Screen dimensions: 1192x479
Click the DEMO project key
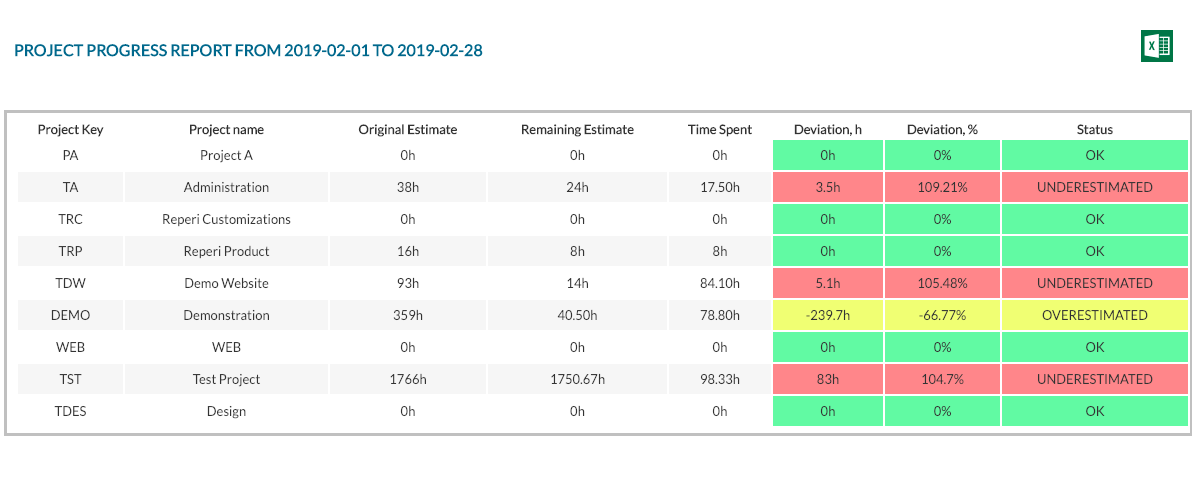tap(70, 315)
